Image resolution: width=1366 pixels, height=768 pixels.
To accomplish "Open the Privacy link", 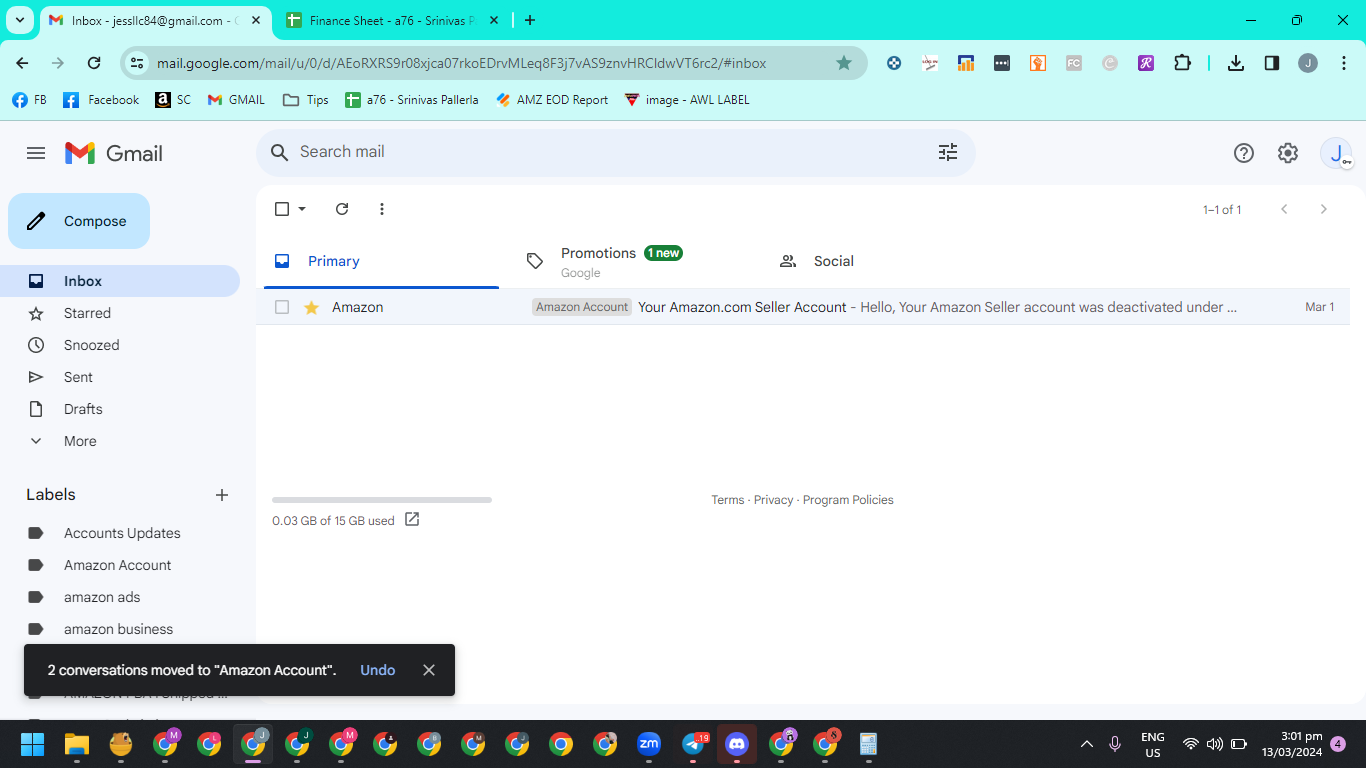I will (x=774, y=500).
